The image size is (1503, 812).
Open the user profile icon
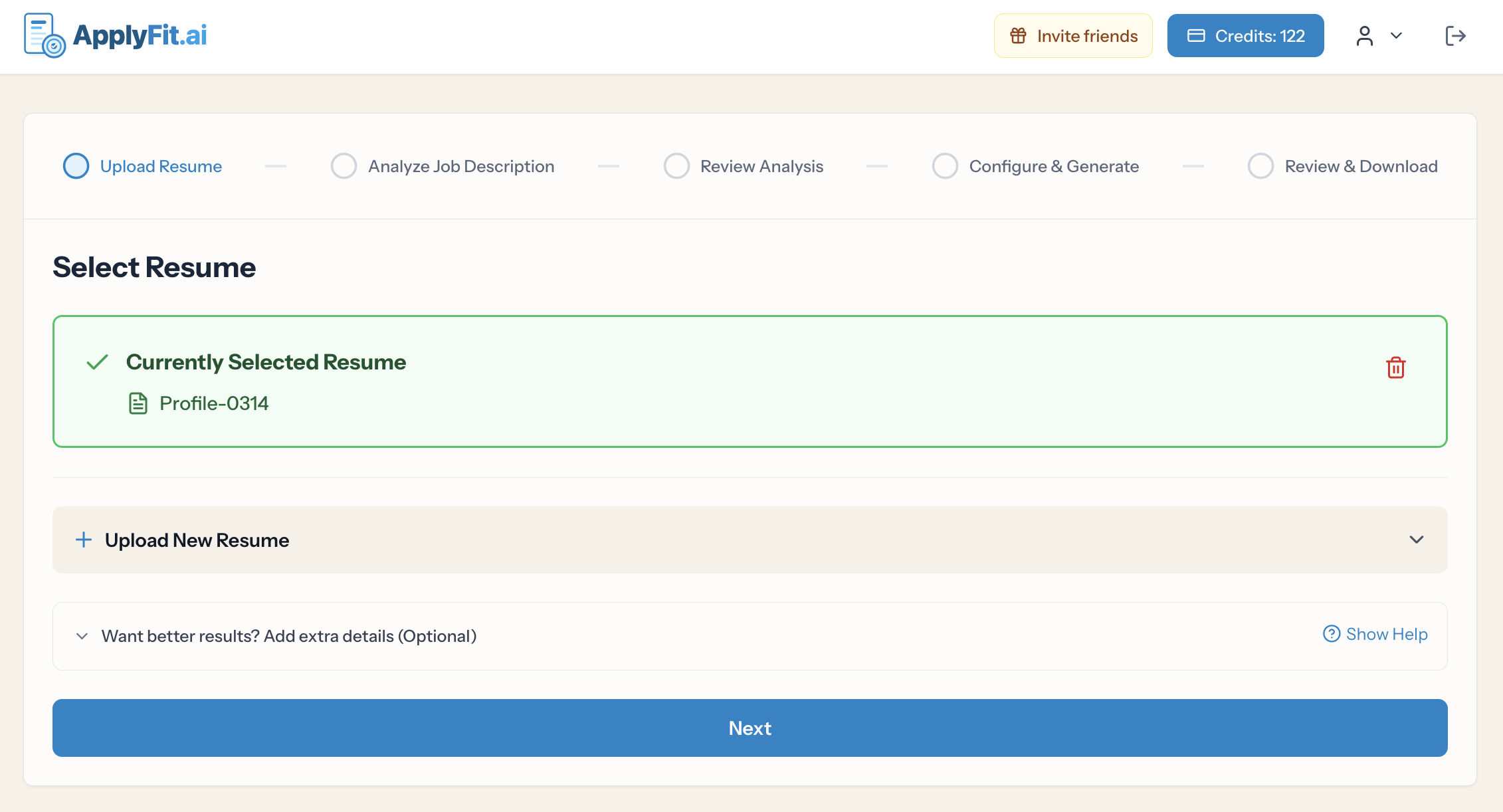tap(1364, 36)
